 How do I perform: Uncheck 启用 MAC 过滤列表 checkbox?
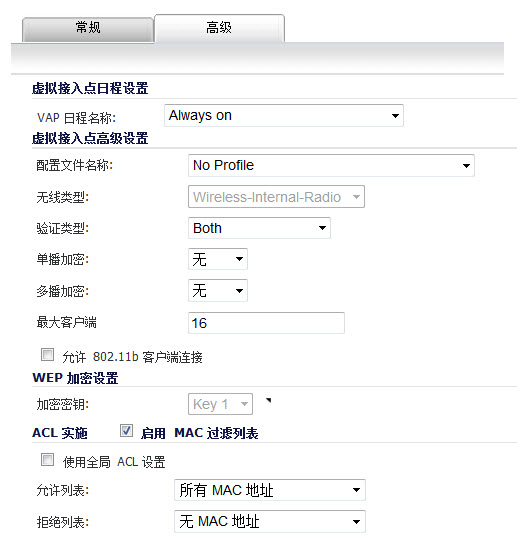(x=126, y=431)
